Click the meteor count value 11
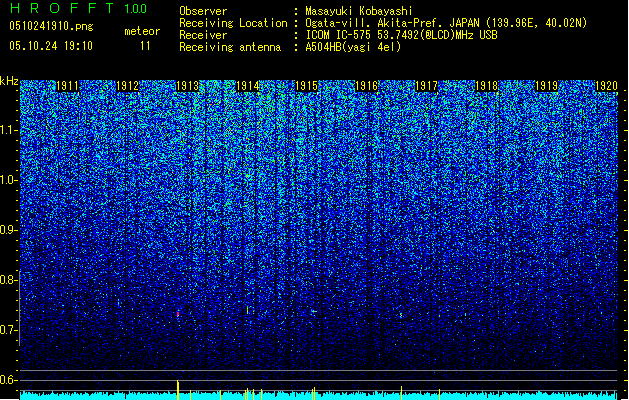The width and height of the screenshot is (629, 400). (x=145, y=46)
